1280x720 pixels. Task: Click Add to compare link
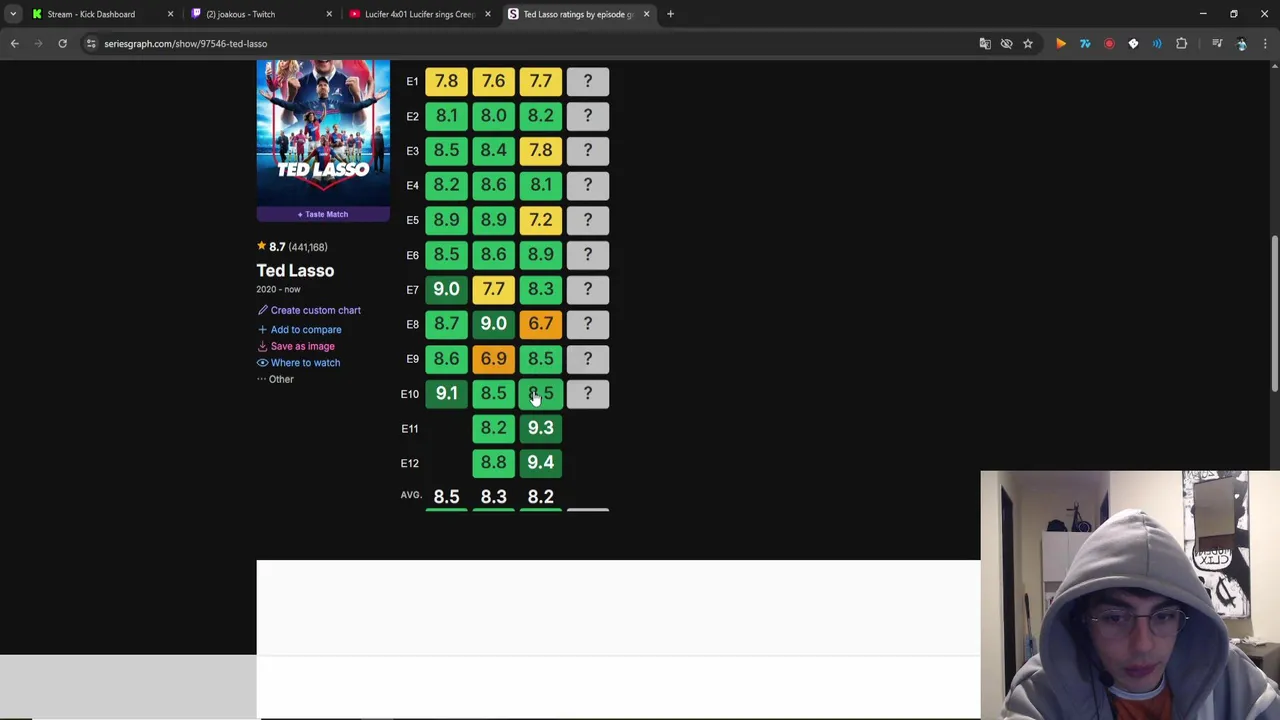click(x=305, y=329)
